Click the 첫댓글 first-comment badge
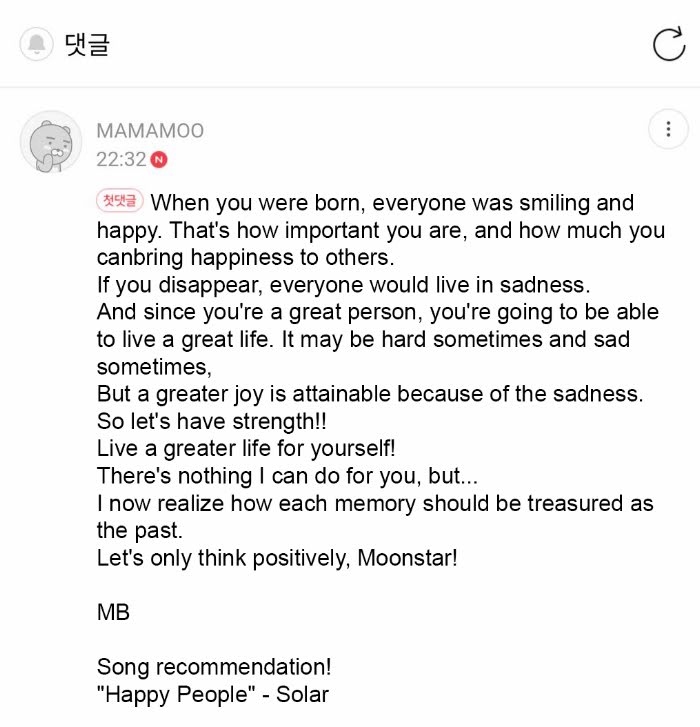 [x=120, y=201]
